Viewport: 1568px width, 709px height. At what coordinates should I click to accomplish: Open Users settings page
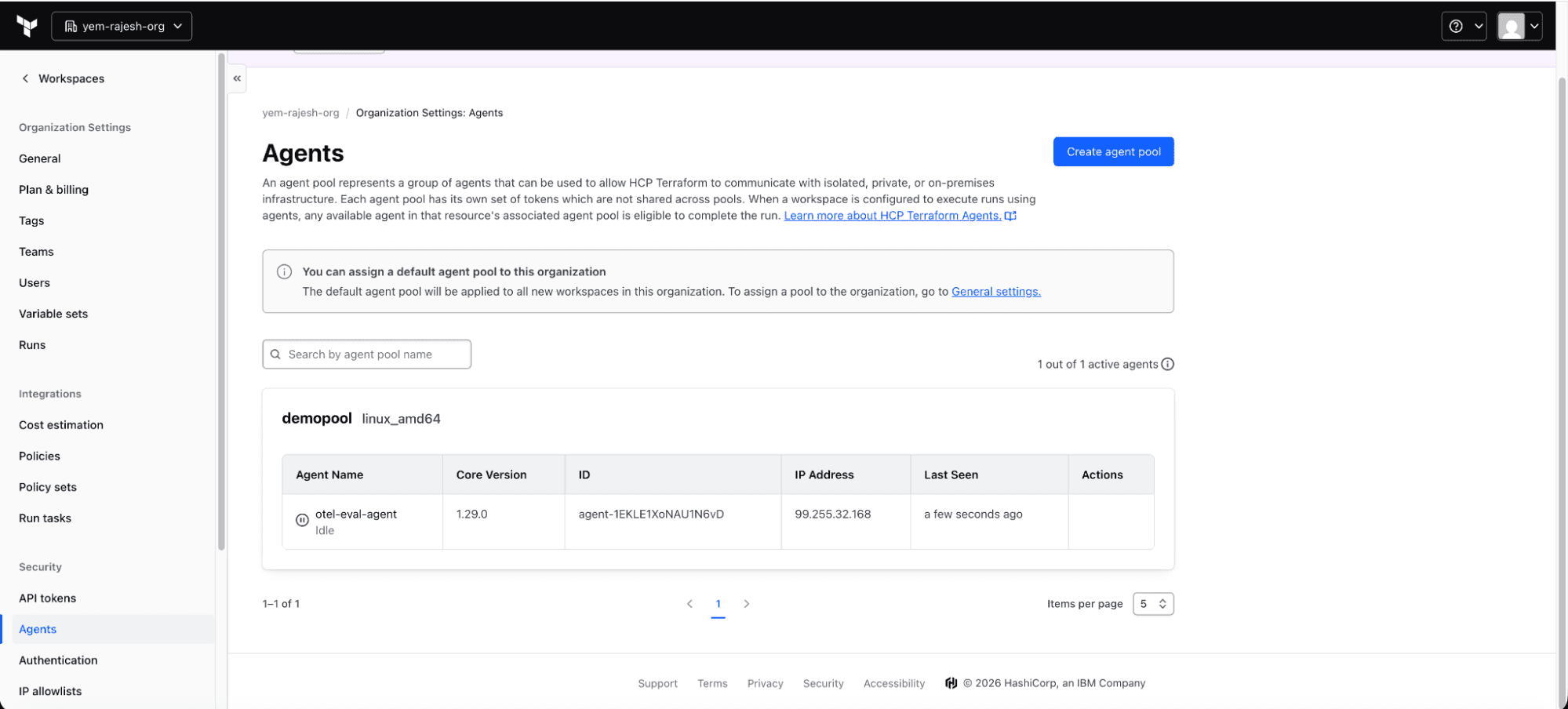pos(35,283)
